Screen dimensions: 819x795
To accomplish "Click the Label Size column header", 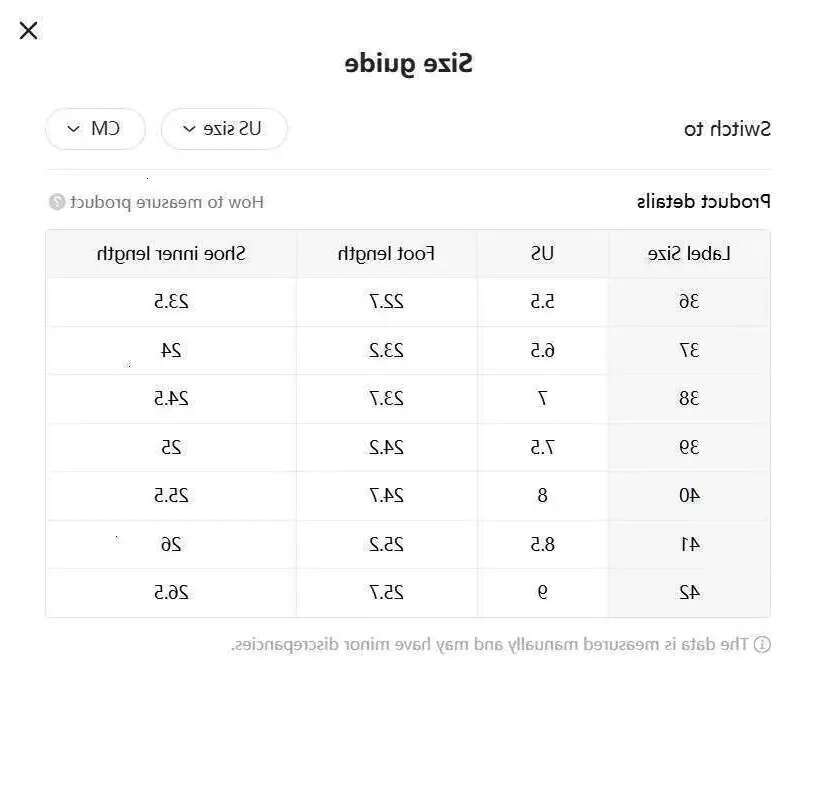I will point(689,254).
